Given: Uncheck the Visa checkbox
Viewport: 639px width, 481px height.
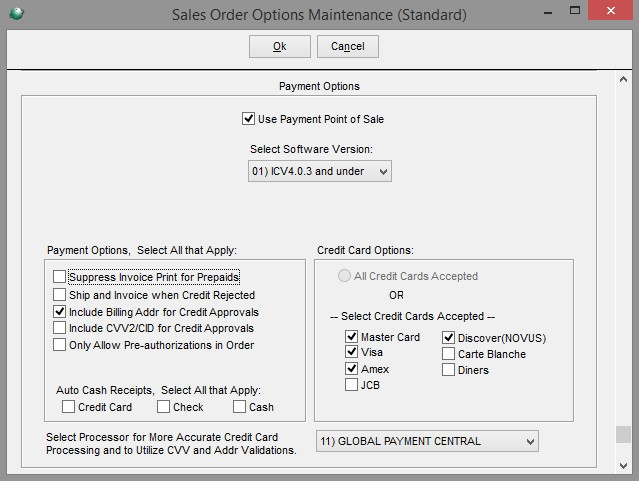Looking at the screenshot, I should tap(351, 352).
